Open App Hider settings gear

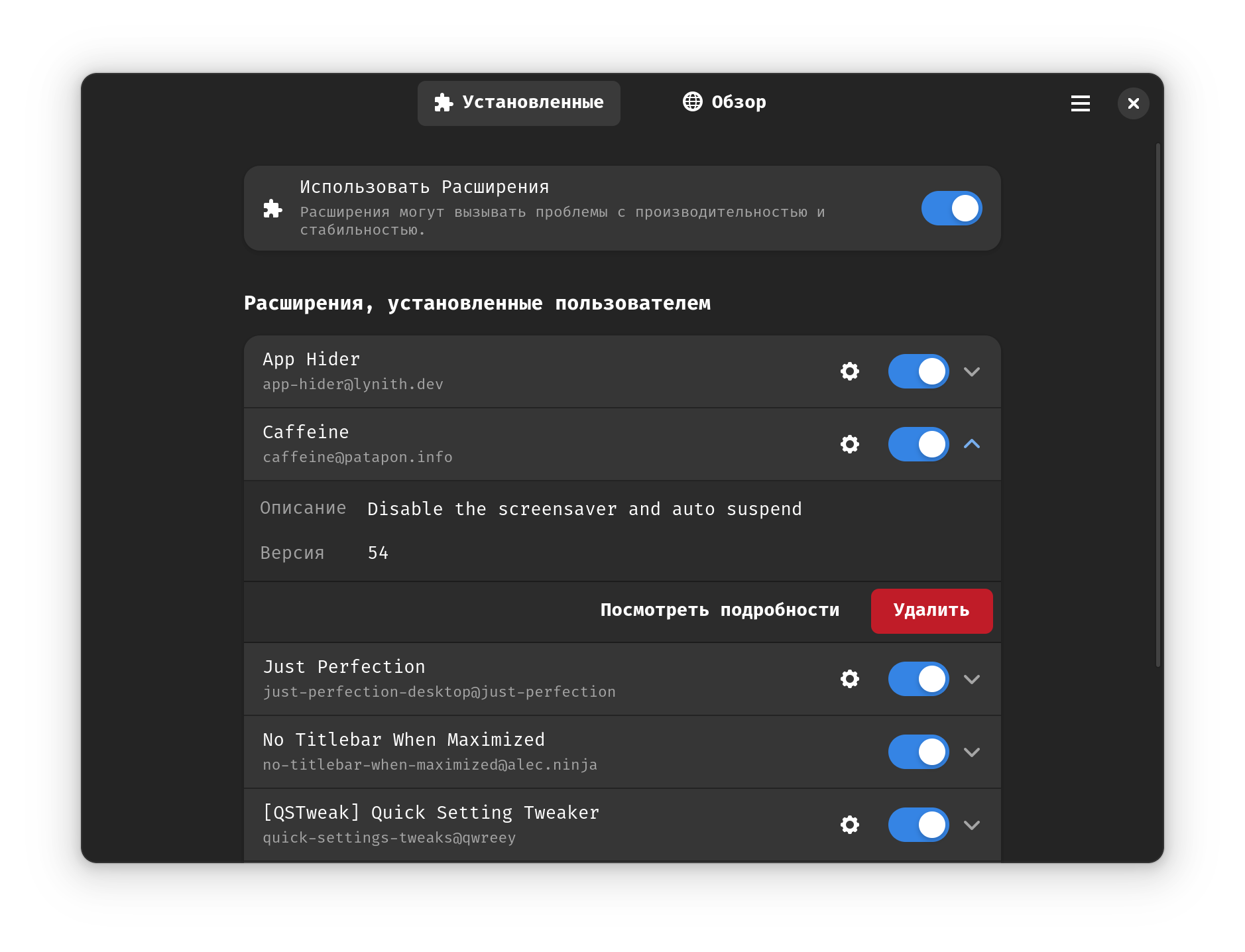849,371
